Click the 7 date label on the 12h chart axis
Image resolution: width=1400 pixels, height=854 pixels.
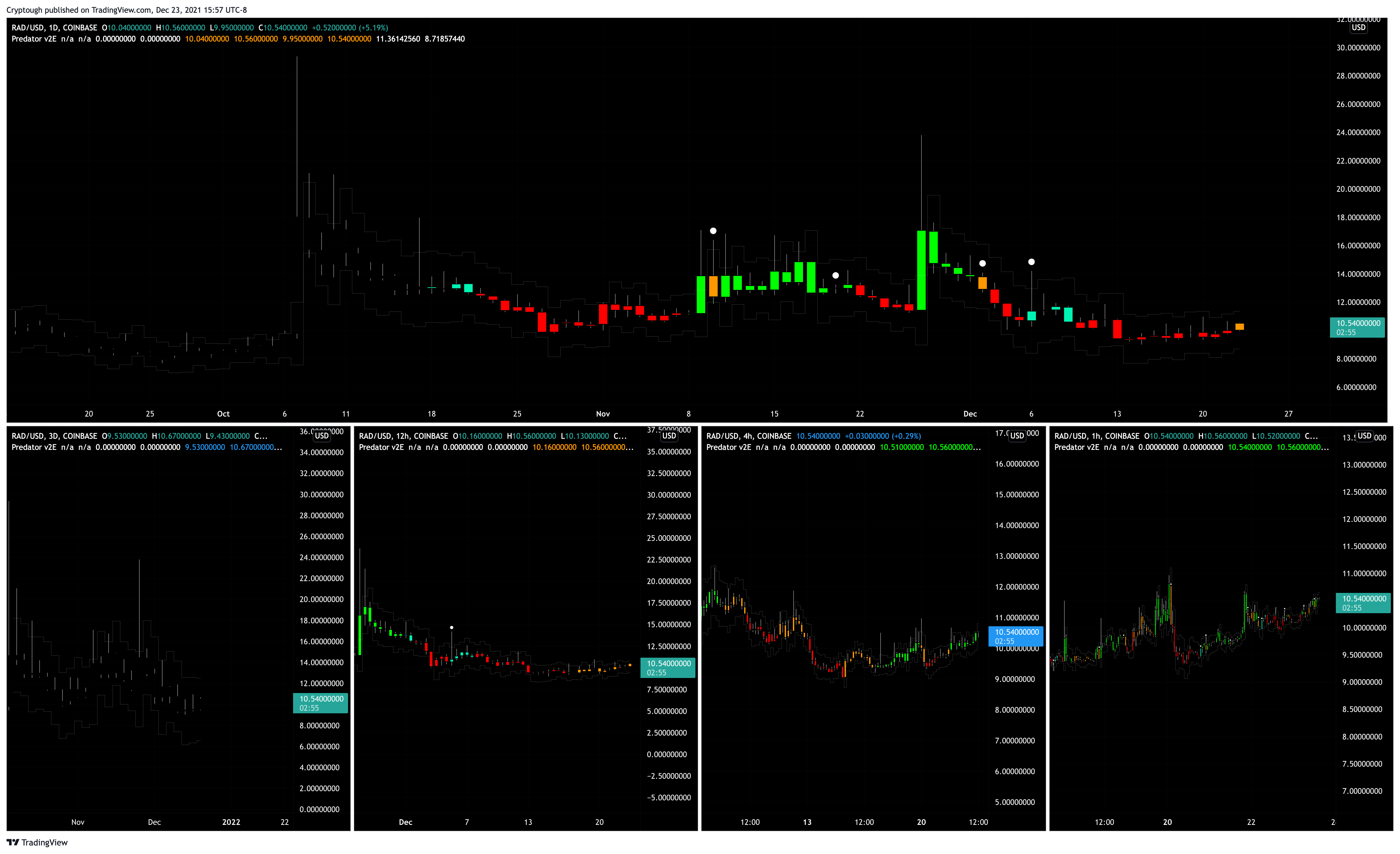coord(467,822)
